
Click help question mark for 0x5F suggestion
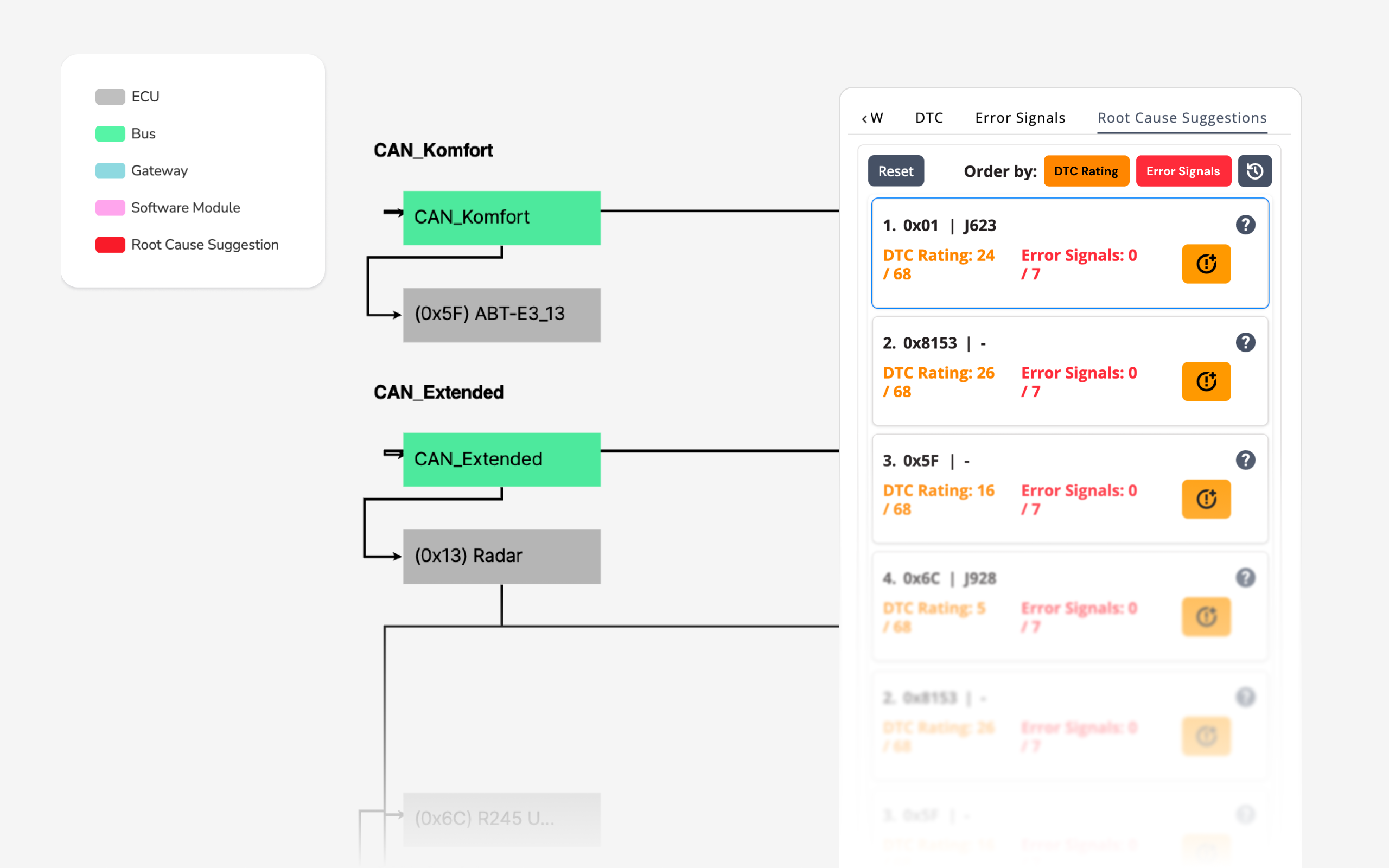tap(1245, 461)
